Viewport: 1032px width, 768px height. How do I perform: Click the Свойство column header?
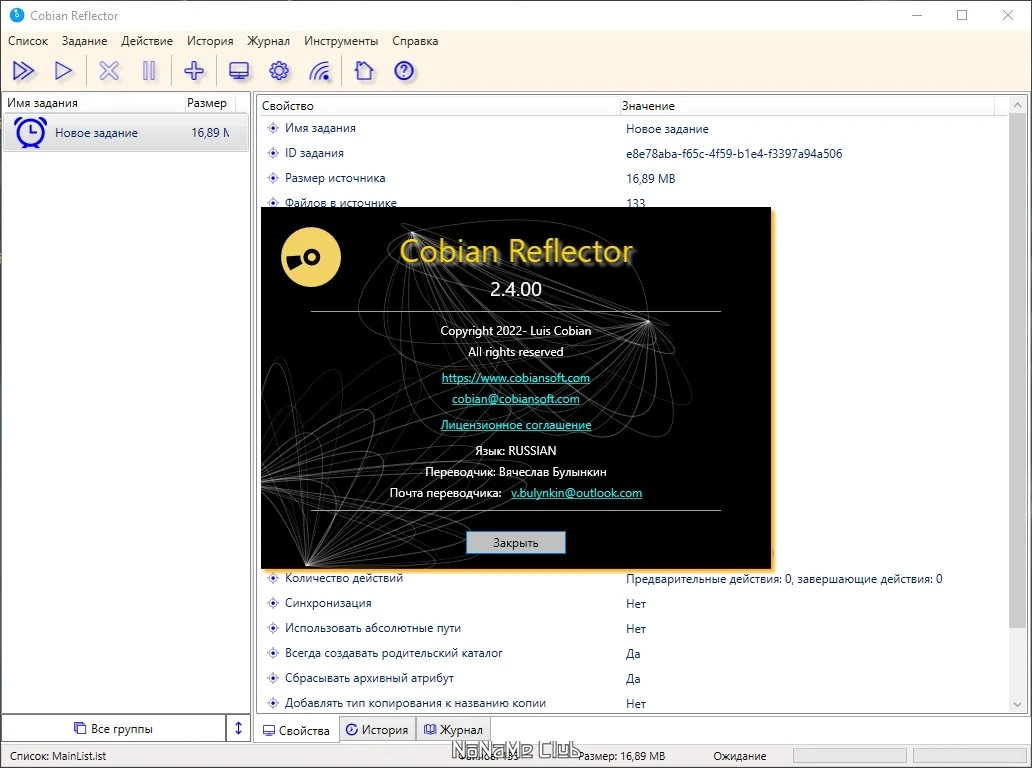[x=438, y=105]
